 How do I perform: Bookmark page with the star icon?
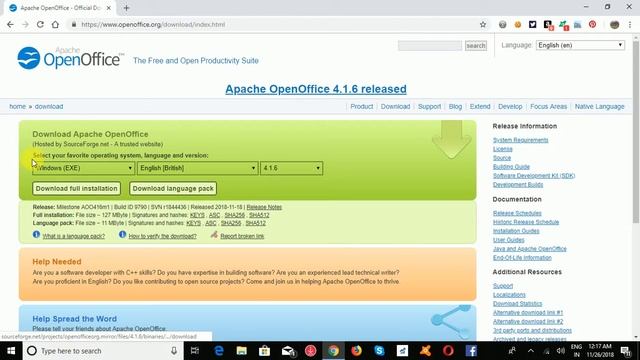coord(483,24)
